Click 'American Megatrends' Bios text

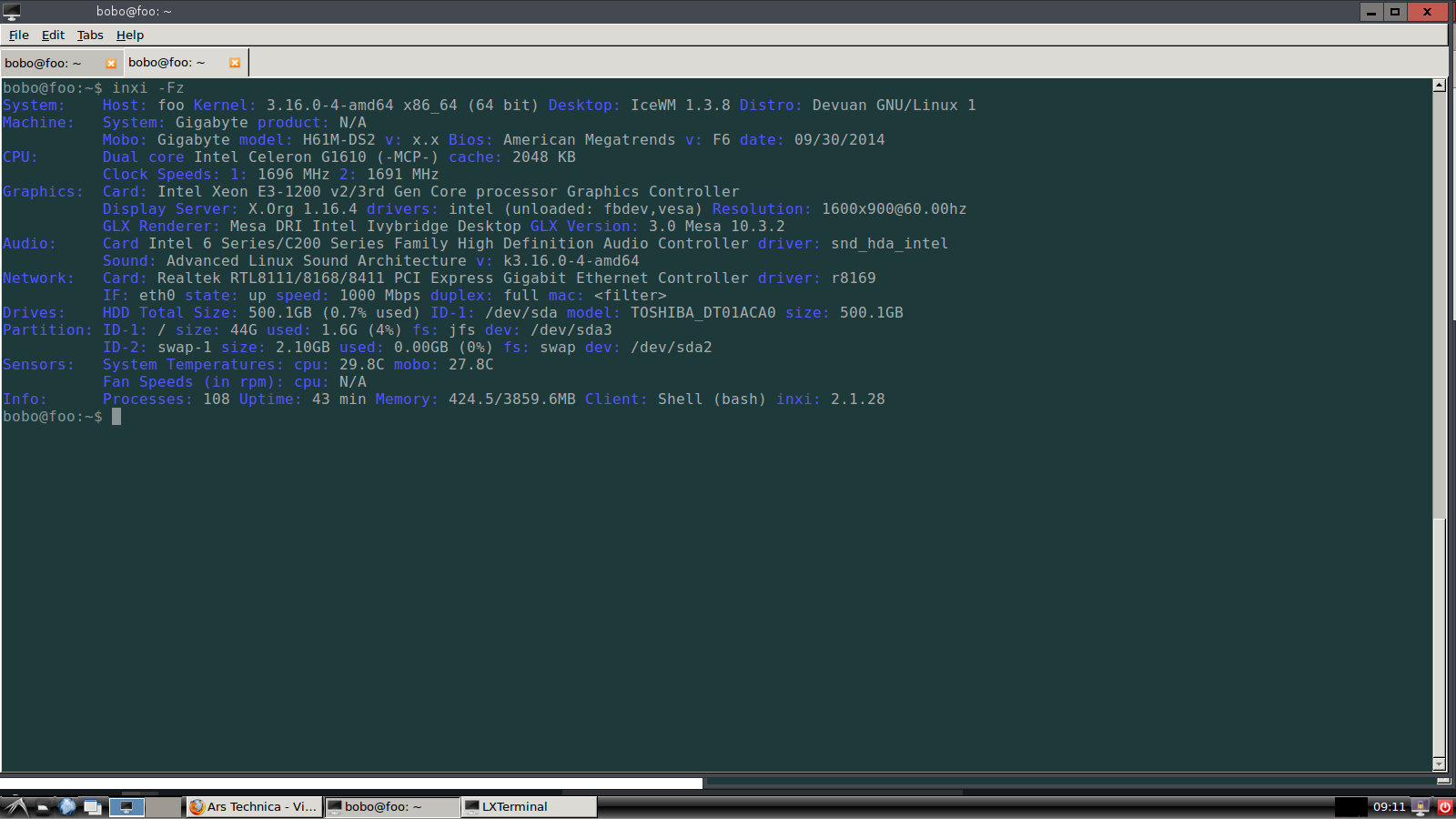coord(590,140)
